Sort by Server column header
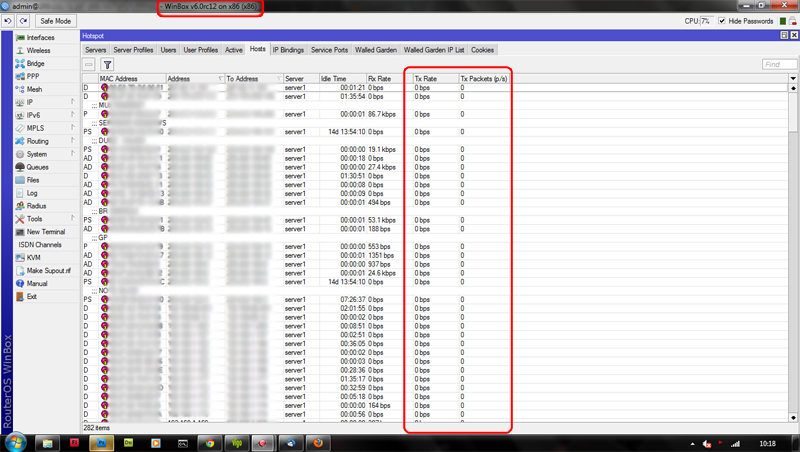800x452 pixels. click(x=301, y=79)
